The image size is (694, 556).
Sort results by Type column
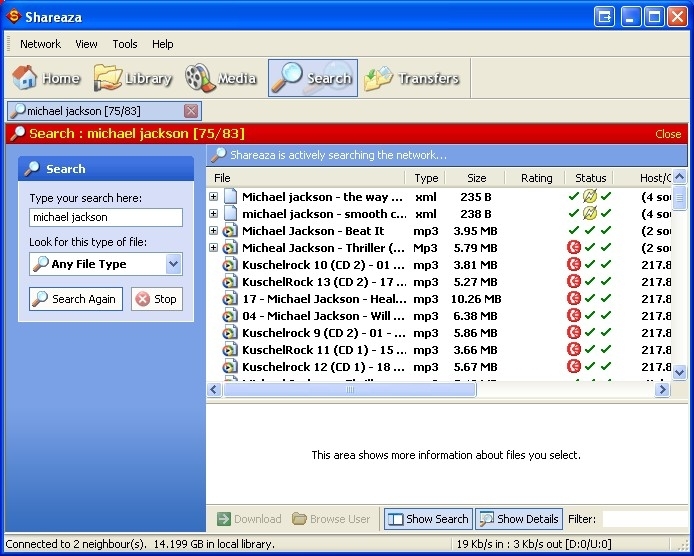tap(425, 178)
